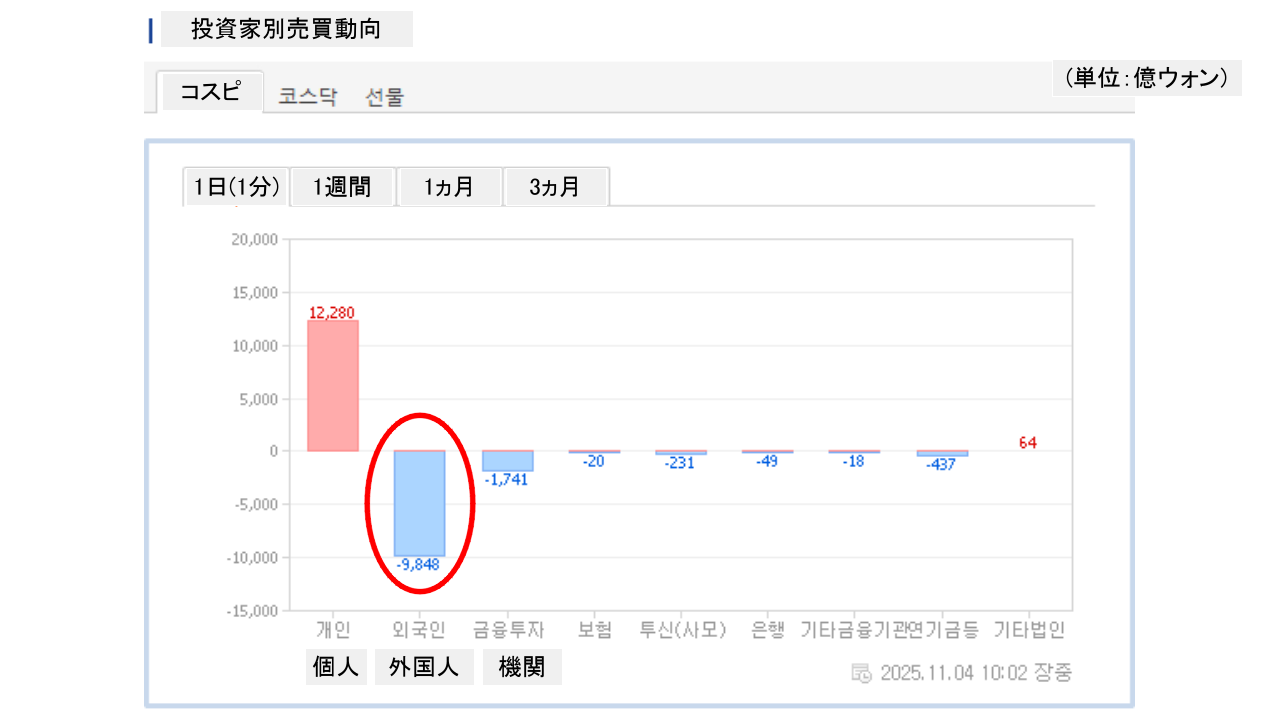1280x720 pixels.
Task: Switch to the 코스닥 tab
Action: tap(308, 97)
